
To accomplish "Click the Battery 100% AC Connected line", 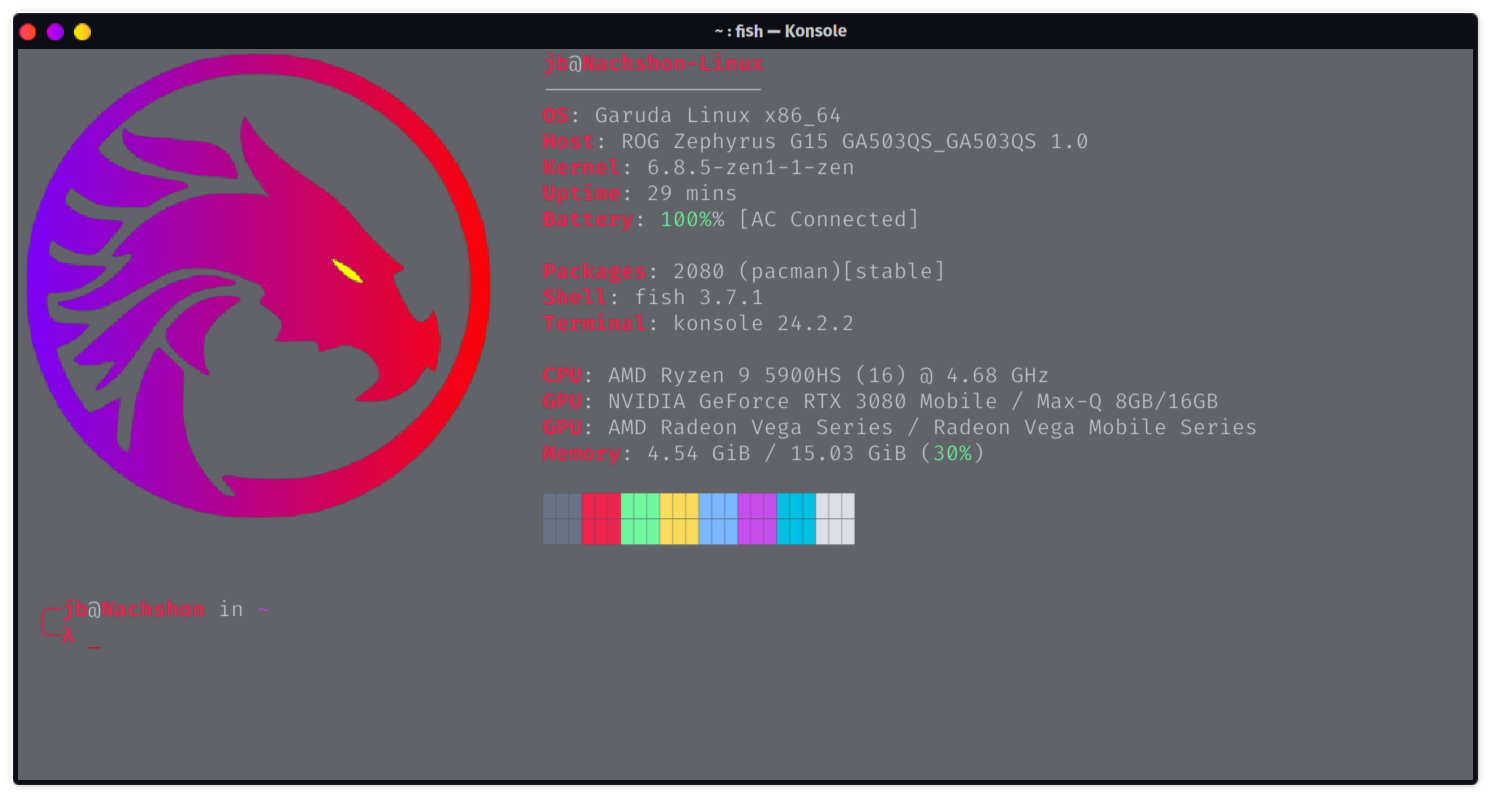I will pyautogui.click(x=731, y=220).
